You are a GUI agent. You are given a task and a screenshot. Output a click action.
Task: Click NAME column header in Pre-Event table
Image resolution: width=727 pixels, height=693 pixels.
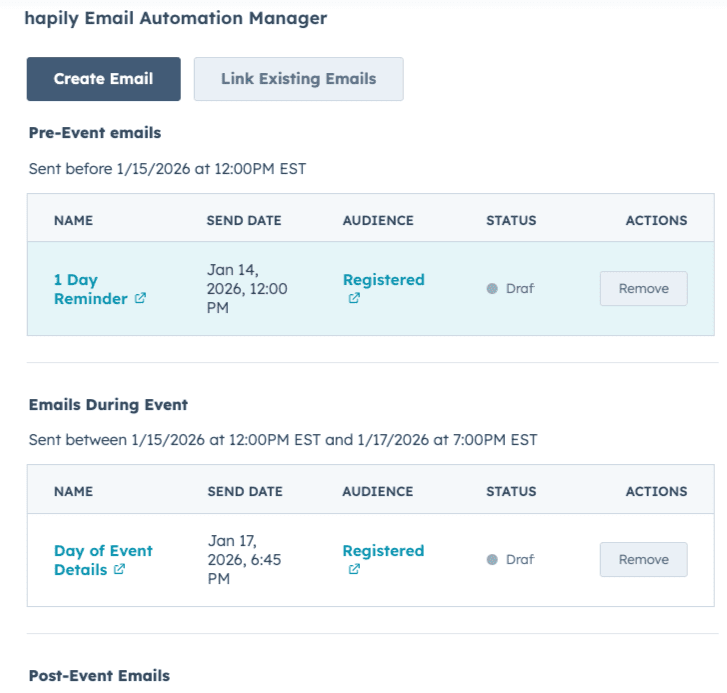[73, 220]
